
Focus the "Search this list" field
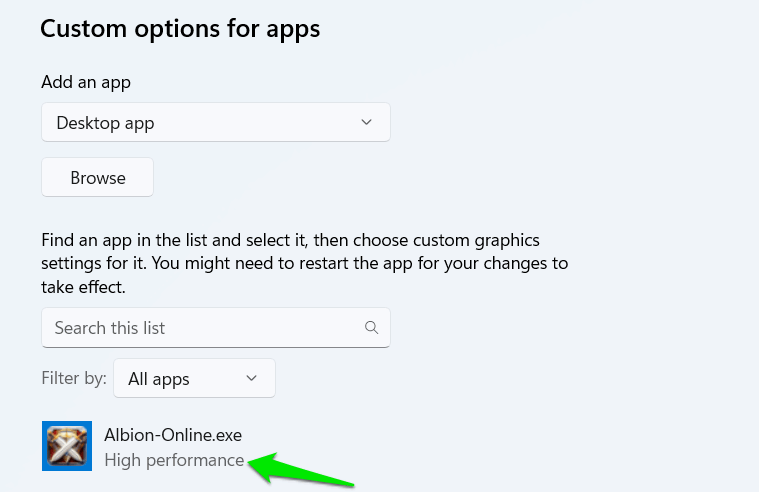tap(200, 328)
